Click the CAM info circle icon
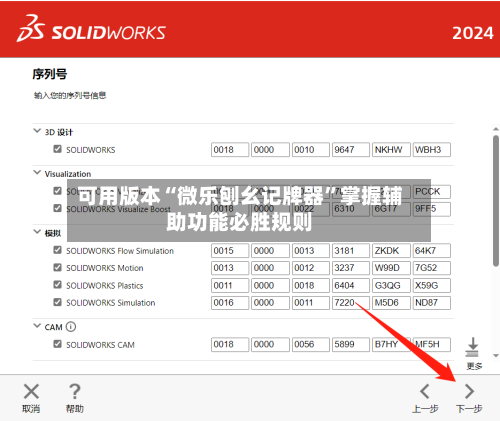 (71, 327)
